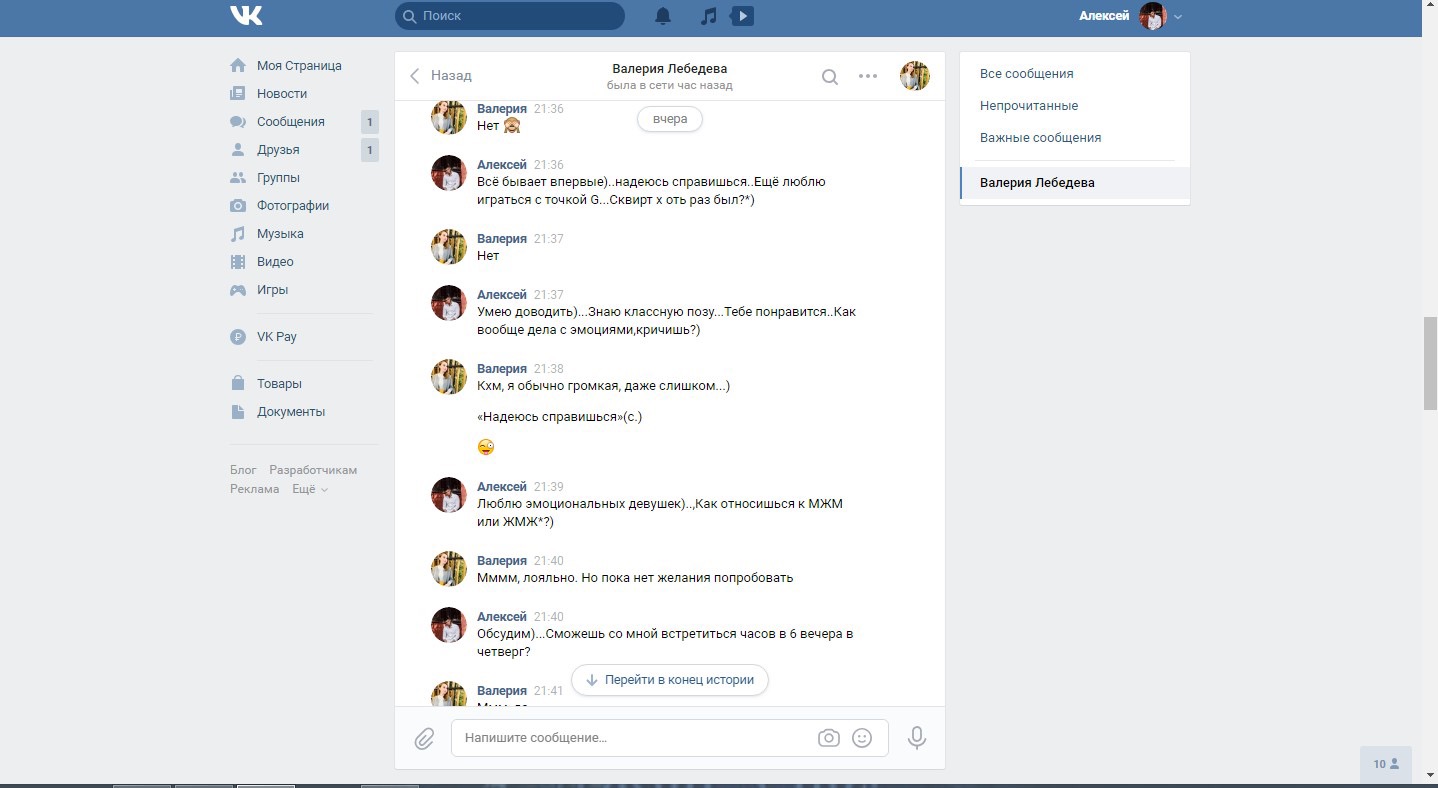Click the Блог footer link

coord(243,470)
